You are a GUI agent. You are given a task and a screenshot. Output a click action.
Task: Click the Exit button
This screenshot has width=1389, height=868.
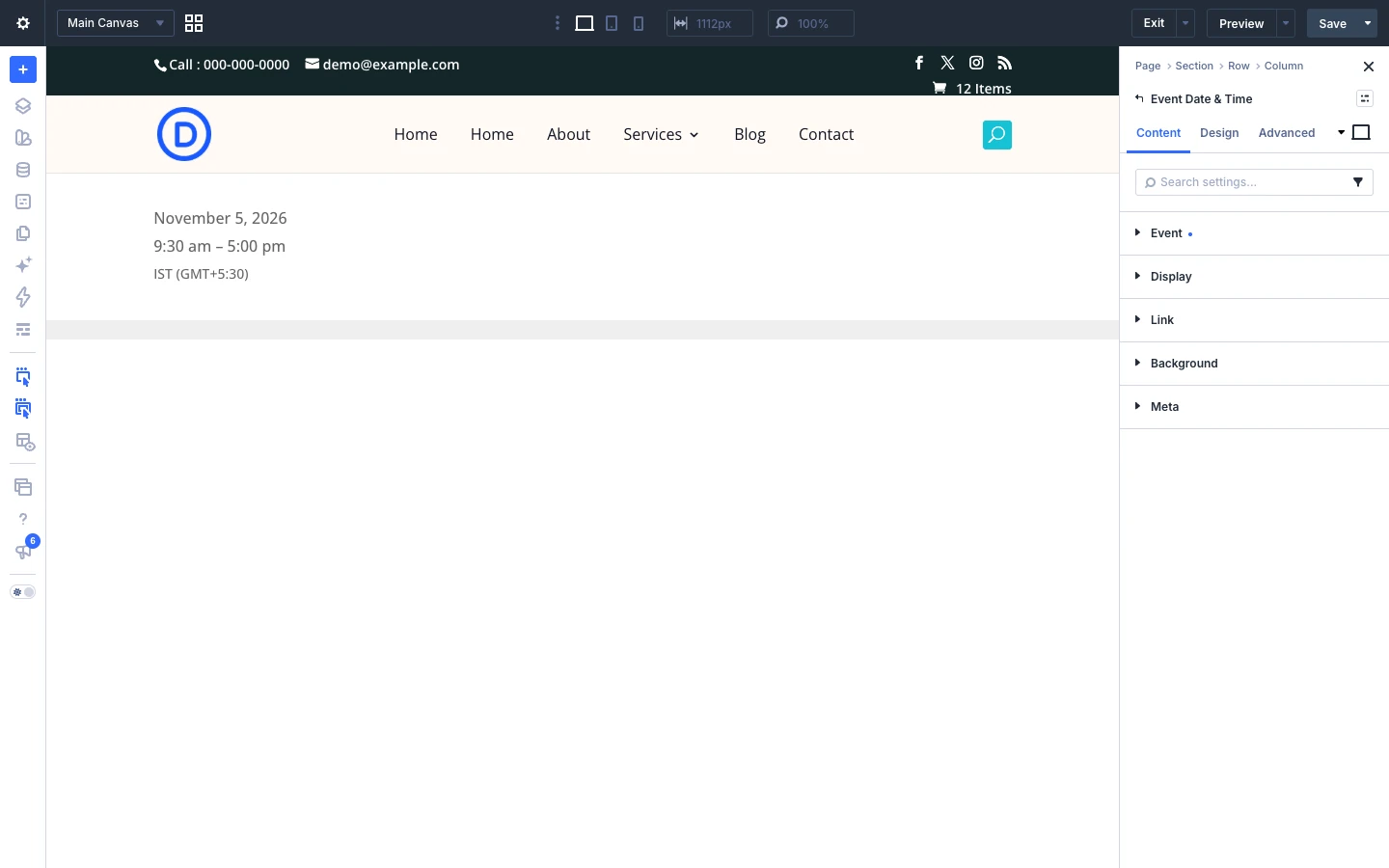click(1154, 23)
